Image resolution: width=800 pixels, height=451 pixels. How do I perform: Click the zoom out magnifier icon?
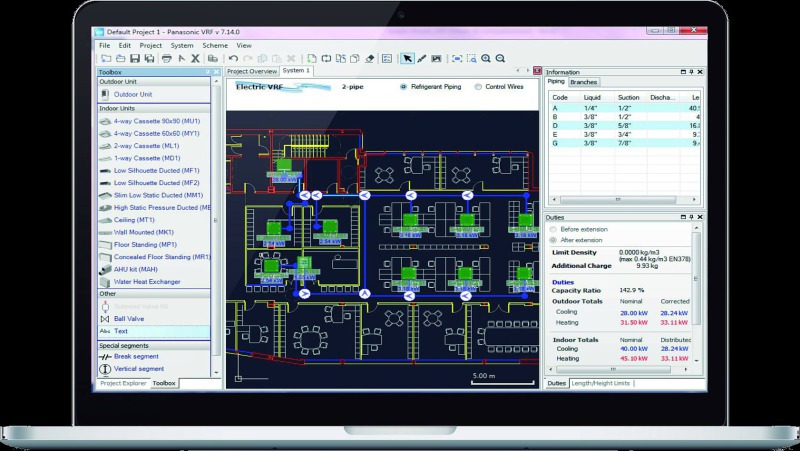pyautogui.click(x=501, y=59)
